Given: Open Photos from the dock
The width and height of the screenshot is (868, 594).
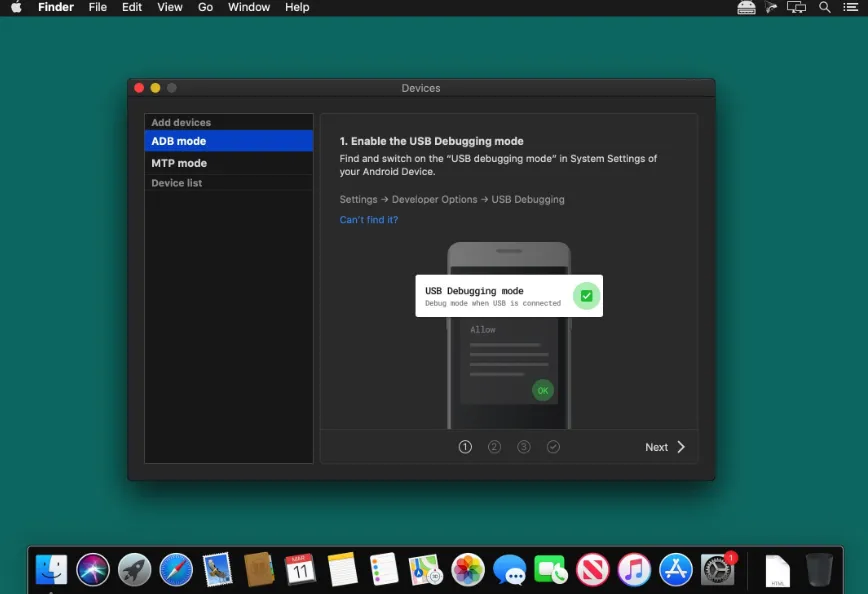Looking at the screenshot, I should coord(468,569).
